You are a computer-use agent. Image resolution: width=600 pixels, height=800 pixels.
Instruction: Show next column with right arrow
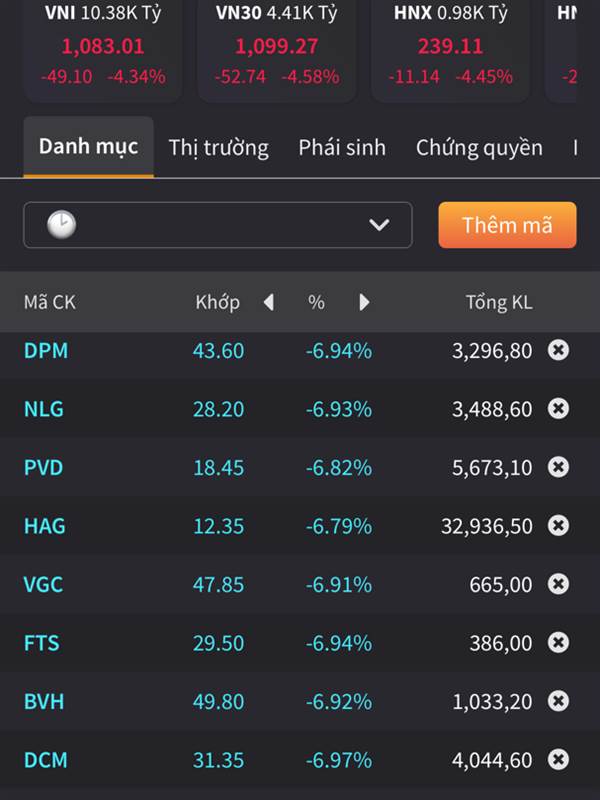[364, 303]
